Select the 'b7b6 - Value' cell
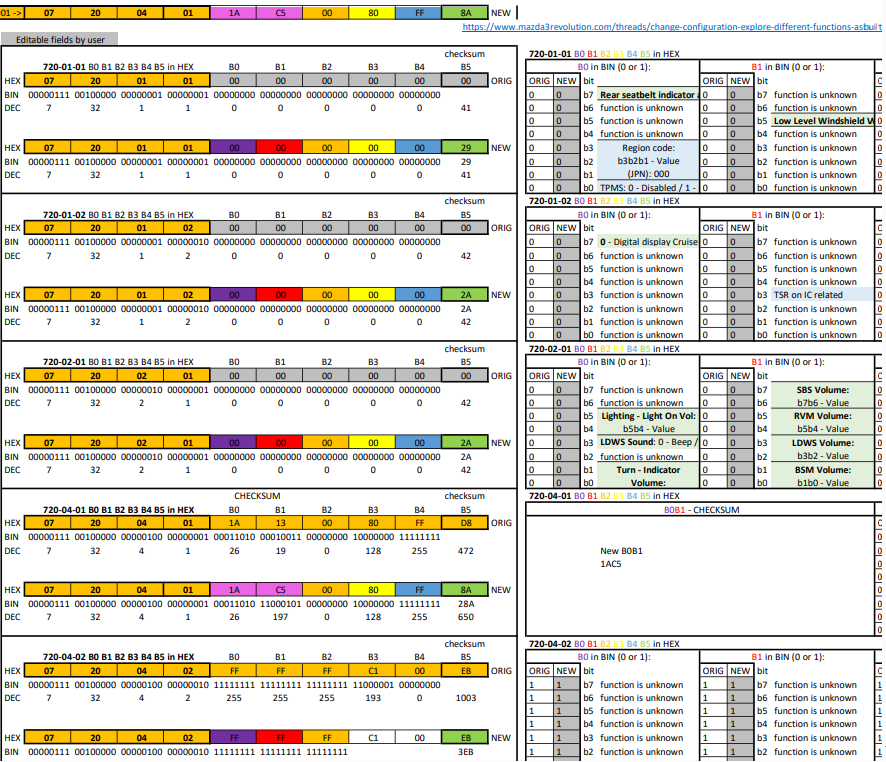The image size is (886, 762). click(x=823, y=403)
